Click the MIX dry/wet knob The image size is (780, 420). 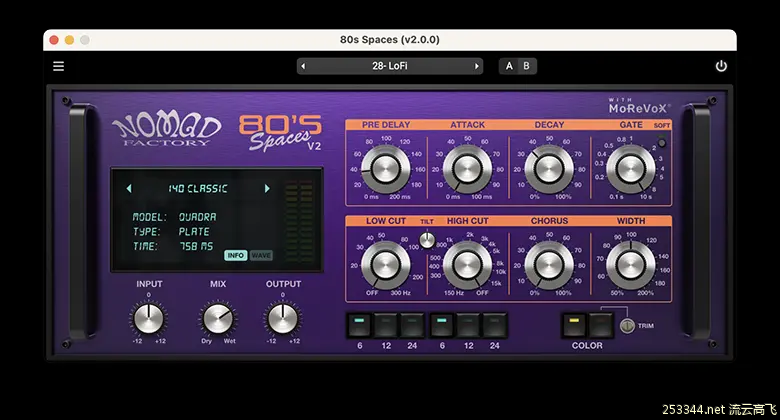(217, 318)
